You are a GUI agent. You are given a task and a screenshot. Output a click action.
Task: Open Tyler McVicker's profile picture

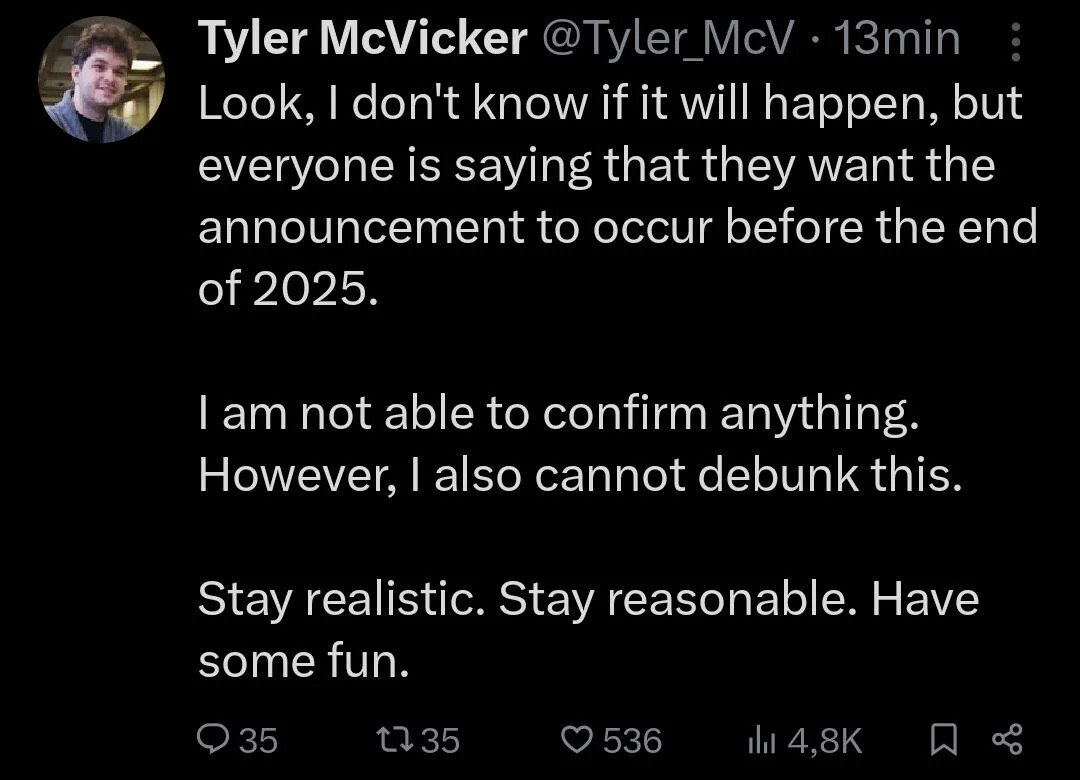pyautogui.click(x=101, y=78)
